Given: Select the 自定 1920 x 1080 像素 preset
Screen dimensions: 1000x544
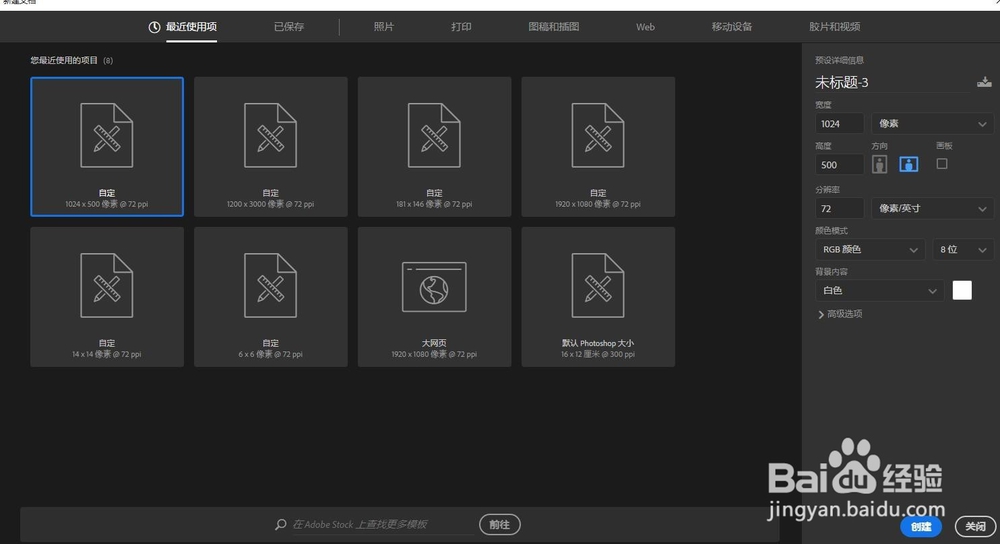Looking at the screenshot, I should (x=598, y=147).
